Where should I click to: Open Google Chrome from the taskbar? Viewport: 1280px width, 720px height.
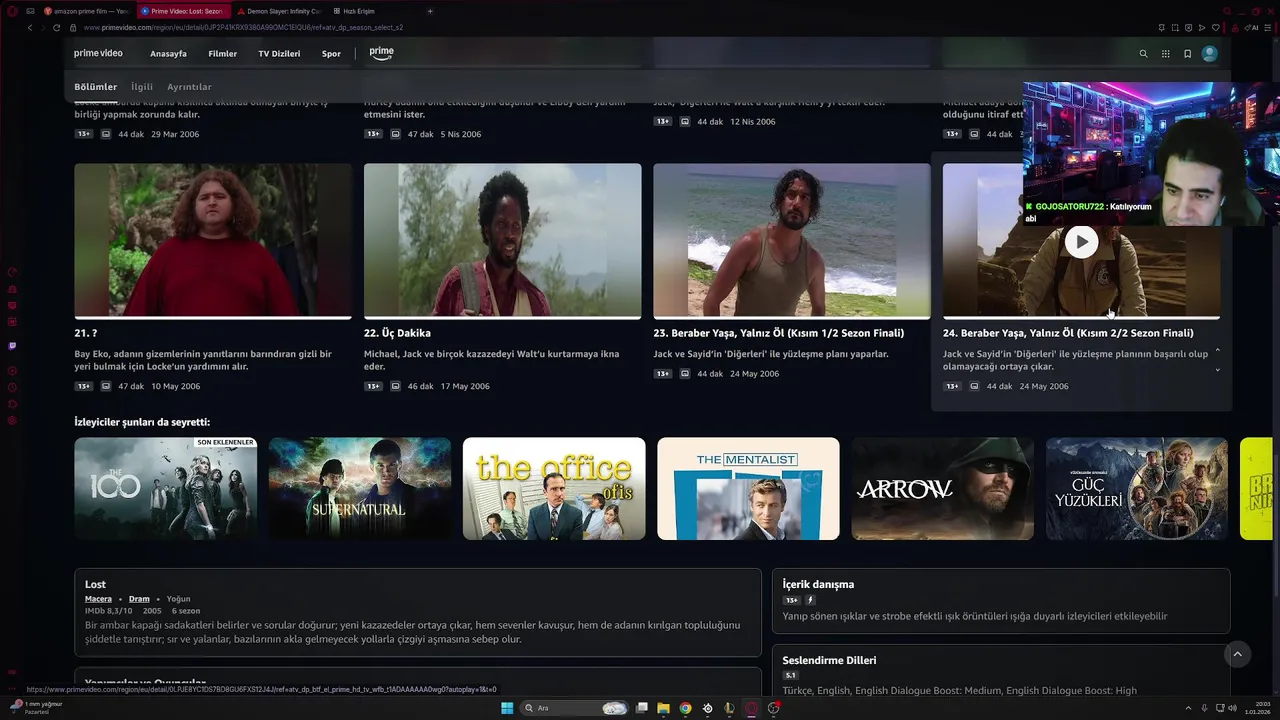[685, 708]
